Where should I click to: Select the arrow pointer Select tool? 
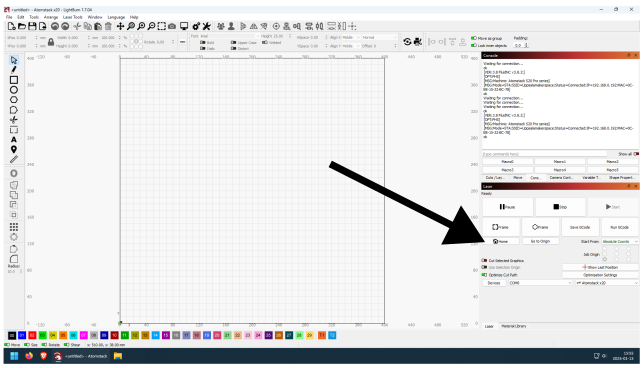[14, 60]
